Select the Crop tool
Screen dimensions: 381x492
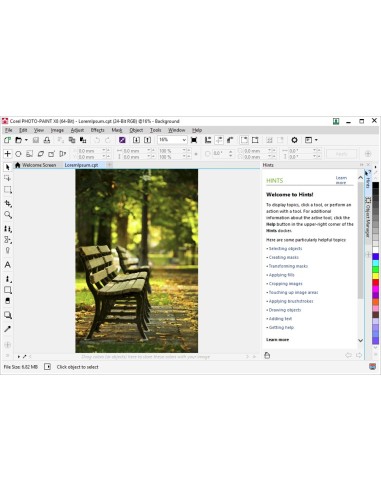tap(8, 204)
